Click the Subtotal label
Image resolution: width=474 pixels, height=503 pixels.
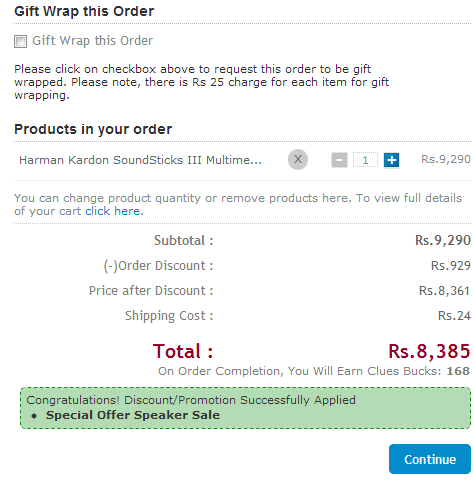click(x=183, y=240)
